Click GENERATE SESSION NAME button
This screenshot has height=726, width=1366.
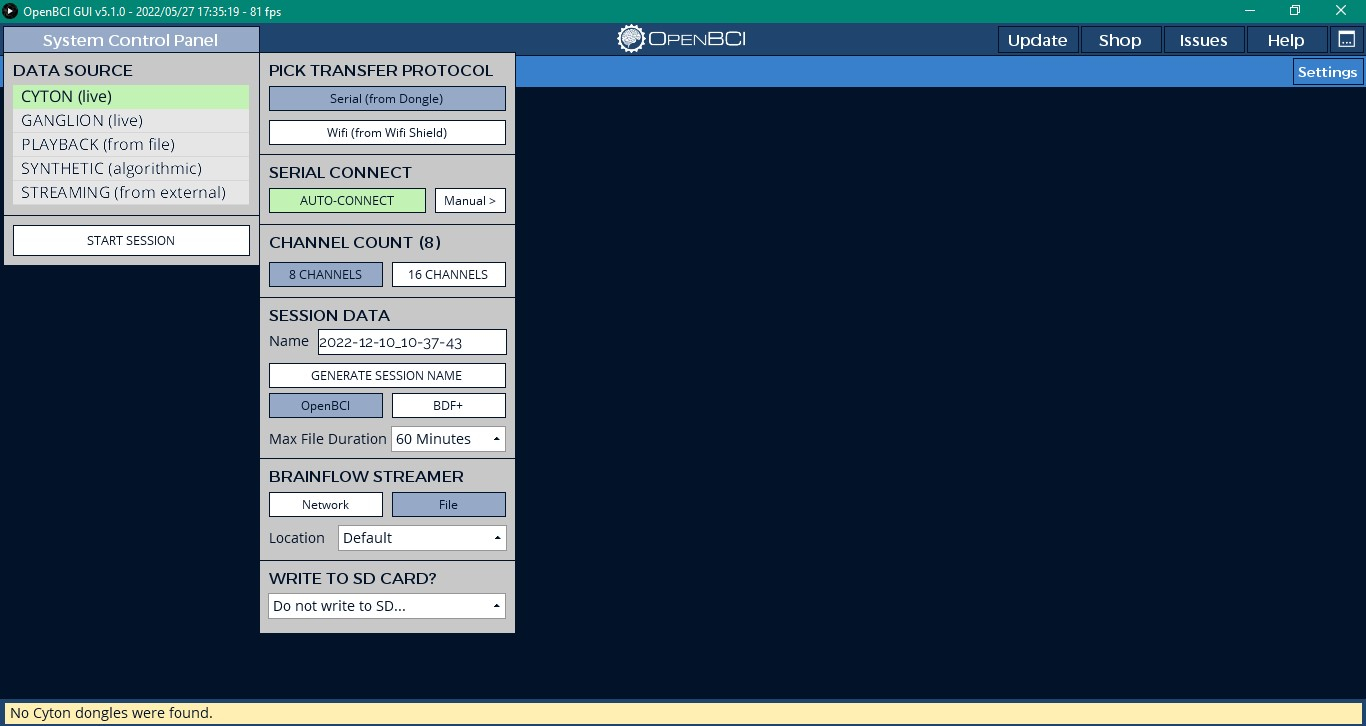(387, 376)
